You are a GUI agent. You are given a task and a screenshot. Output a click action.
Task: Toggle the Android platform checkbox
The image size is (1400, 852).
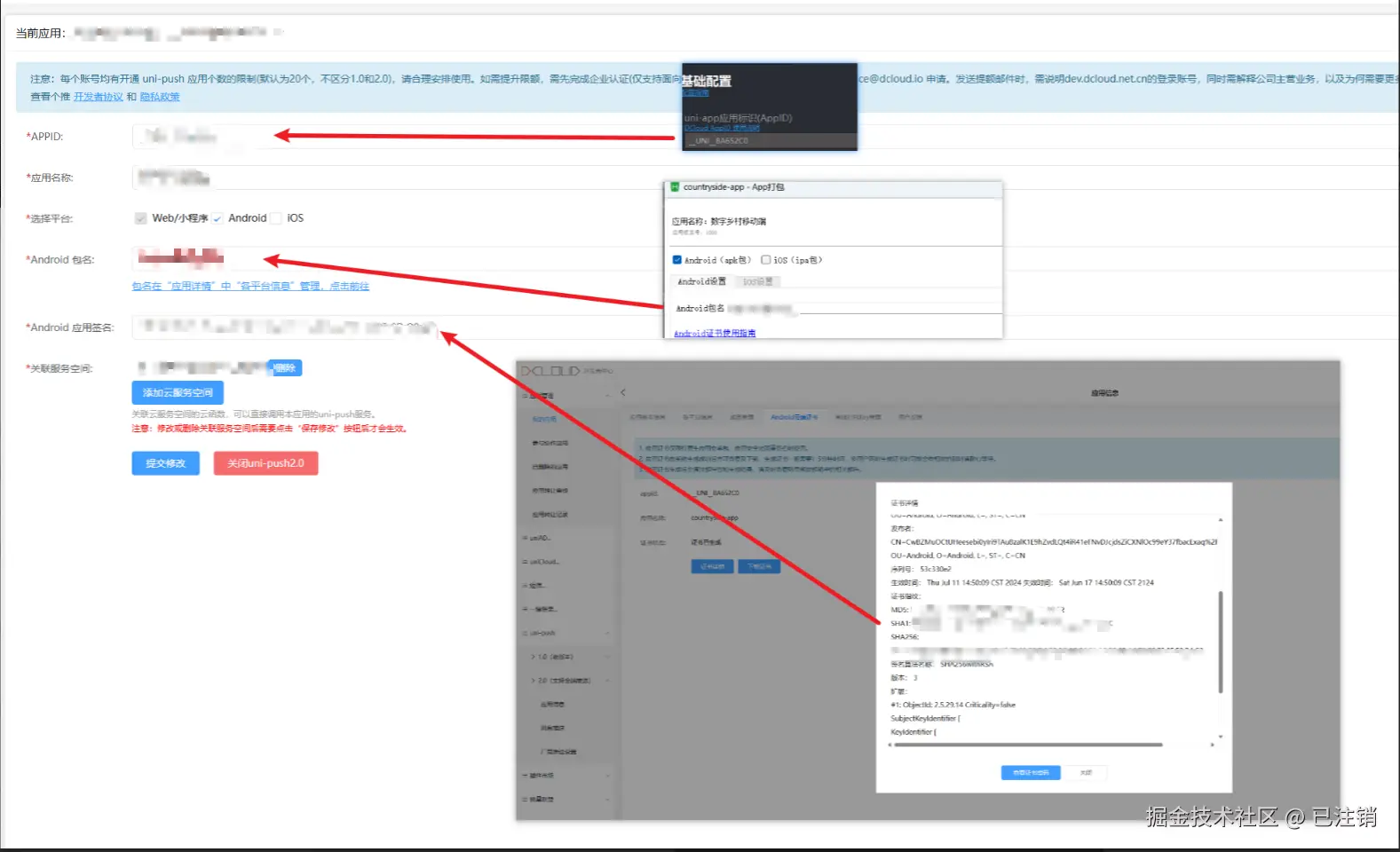[217, 218]
